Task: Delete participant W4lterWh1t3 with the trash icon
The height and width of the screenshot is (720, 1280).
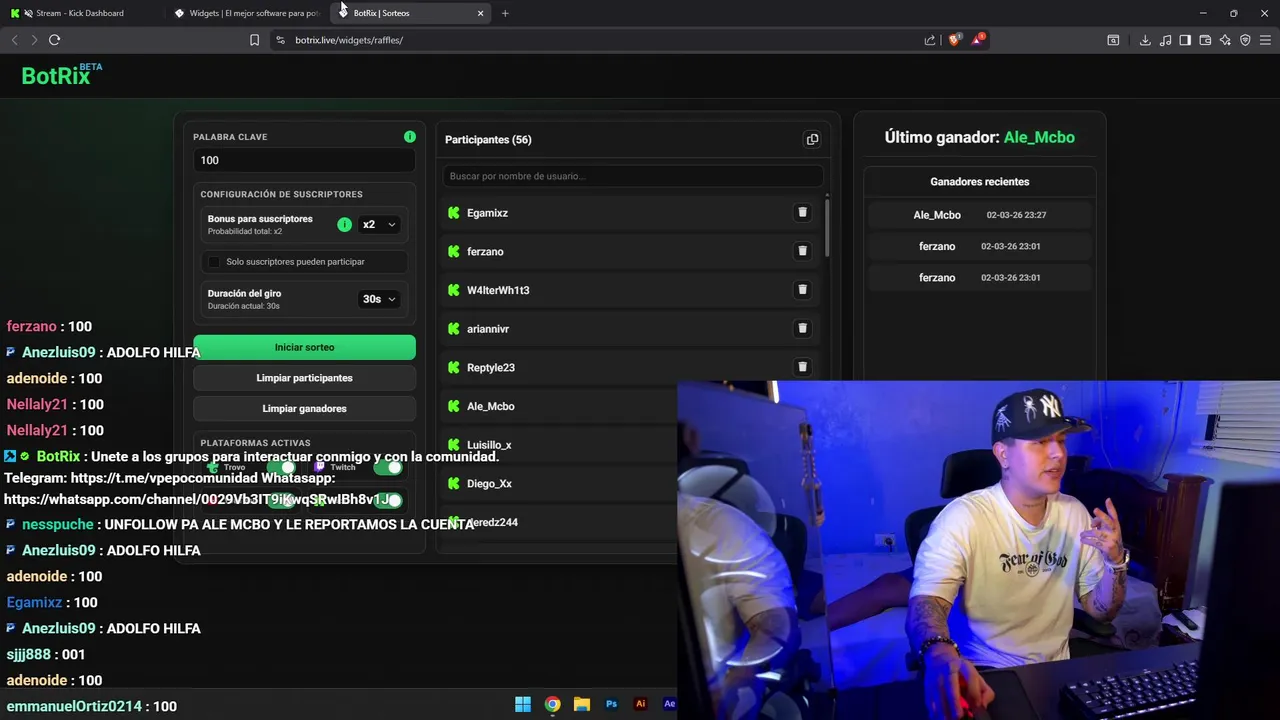Action: (802, 290)
